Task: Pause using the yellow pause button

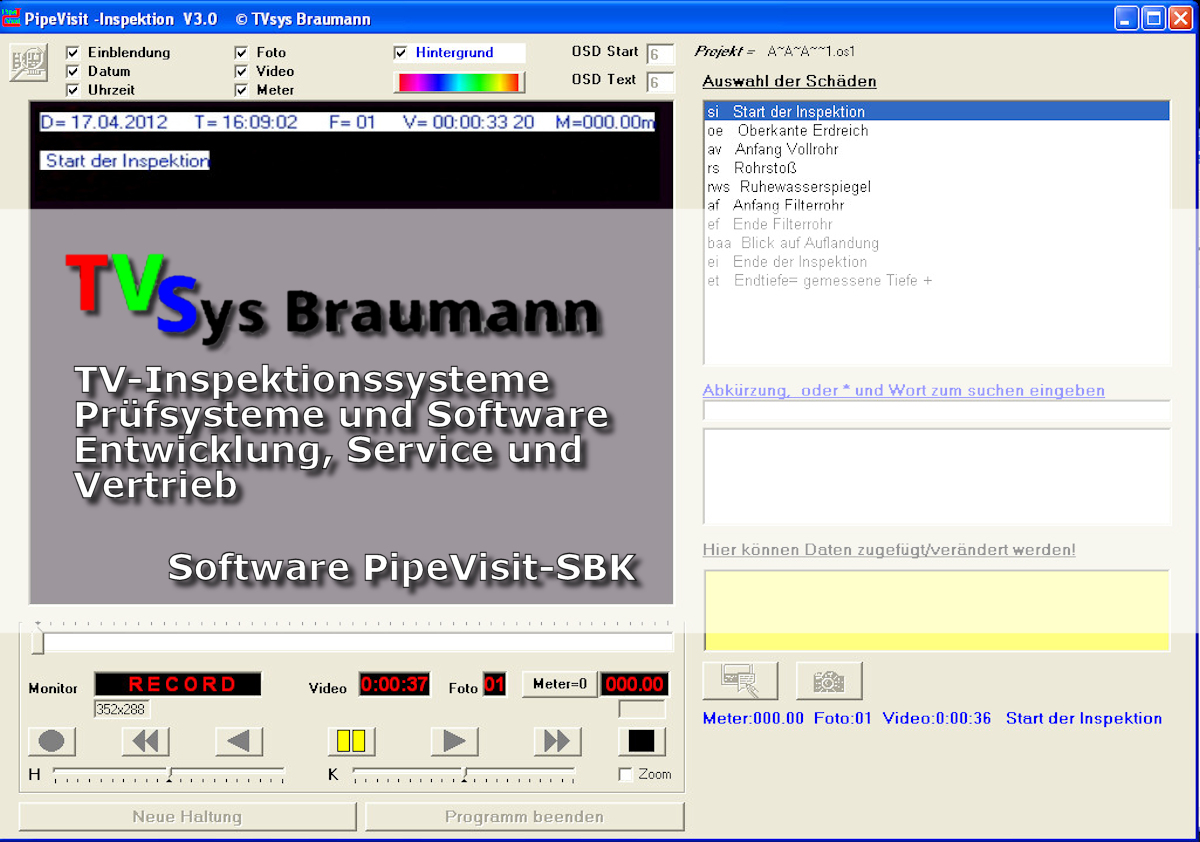Action: click(x=352, y=741)
